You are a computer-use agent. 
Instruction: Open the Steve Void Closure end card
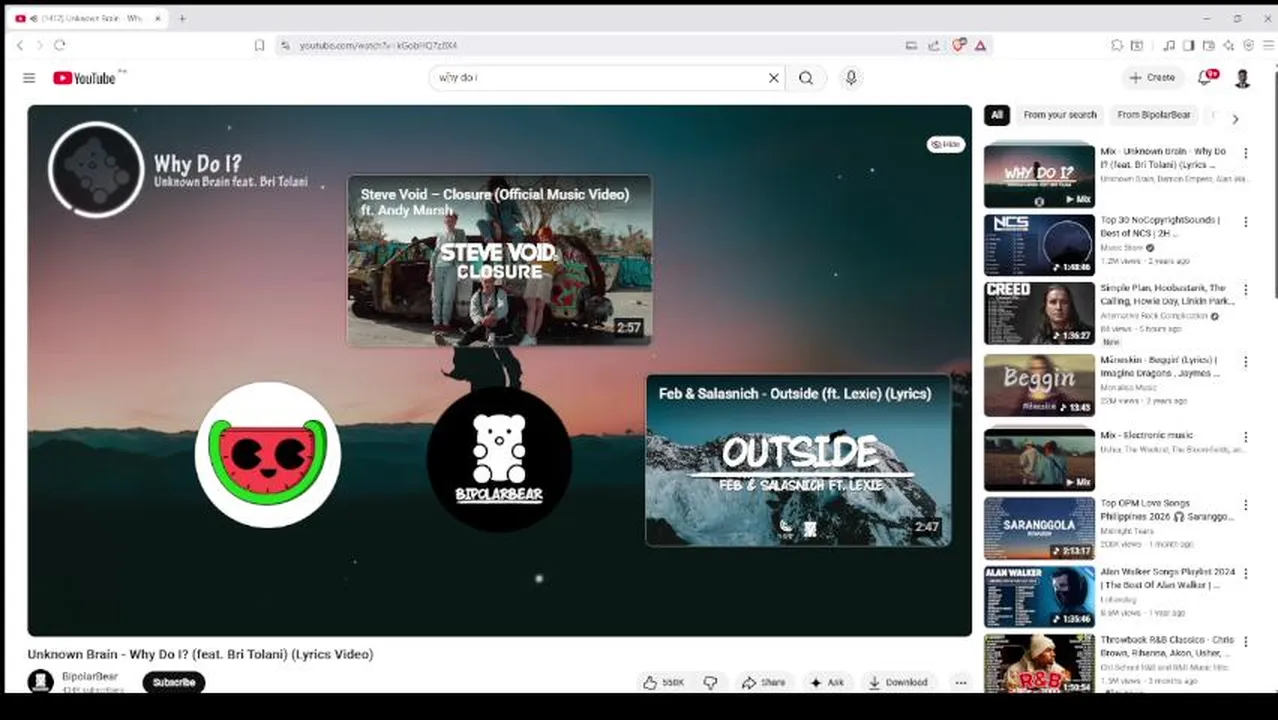[499, 260]
